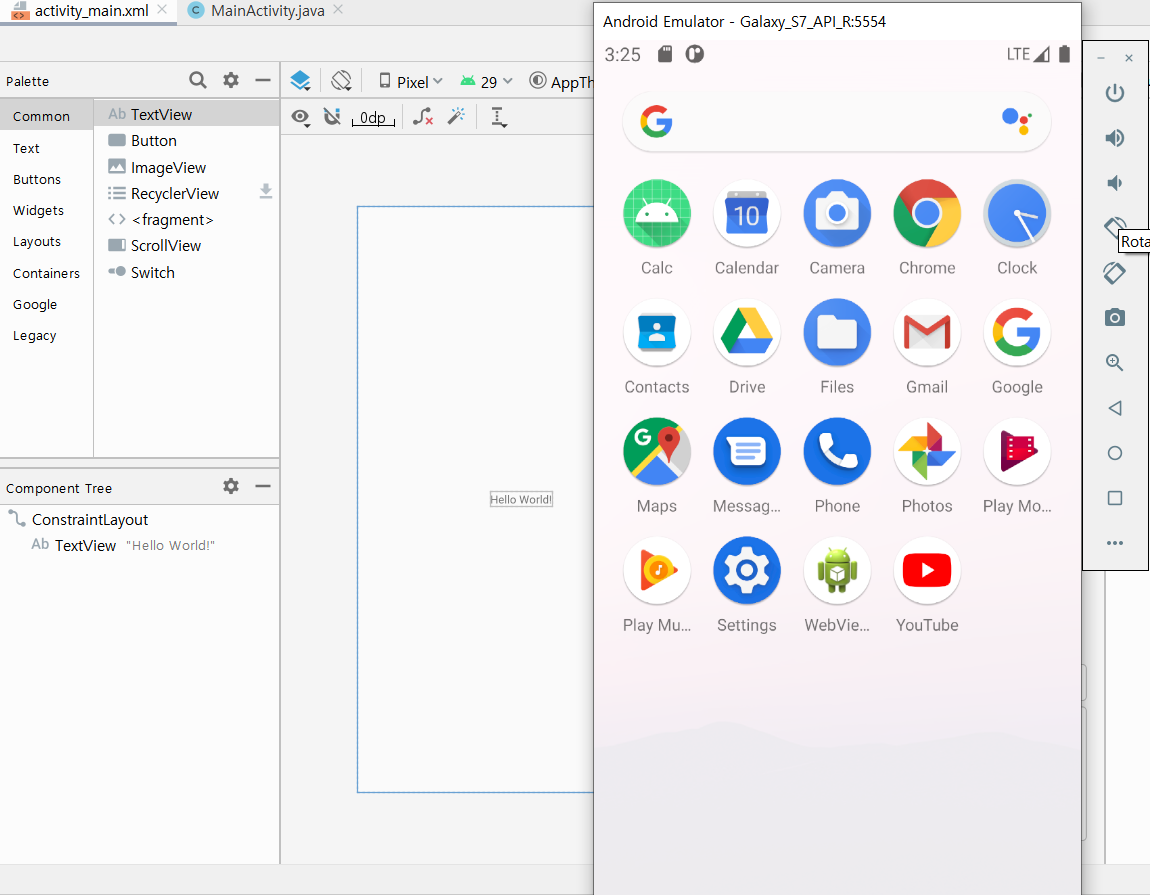Select the Containers palette category

46,273
